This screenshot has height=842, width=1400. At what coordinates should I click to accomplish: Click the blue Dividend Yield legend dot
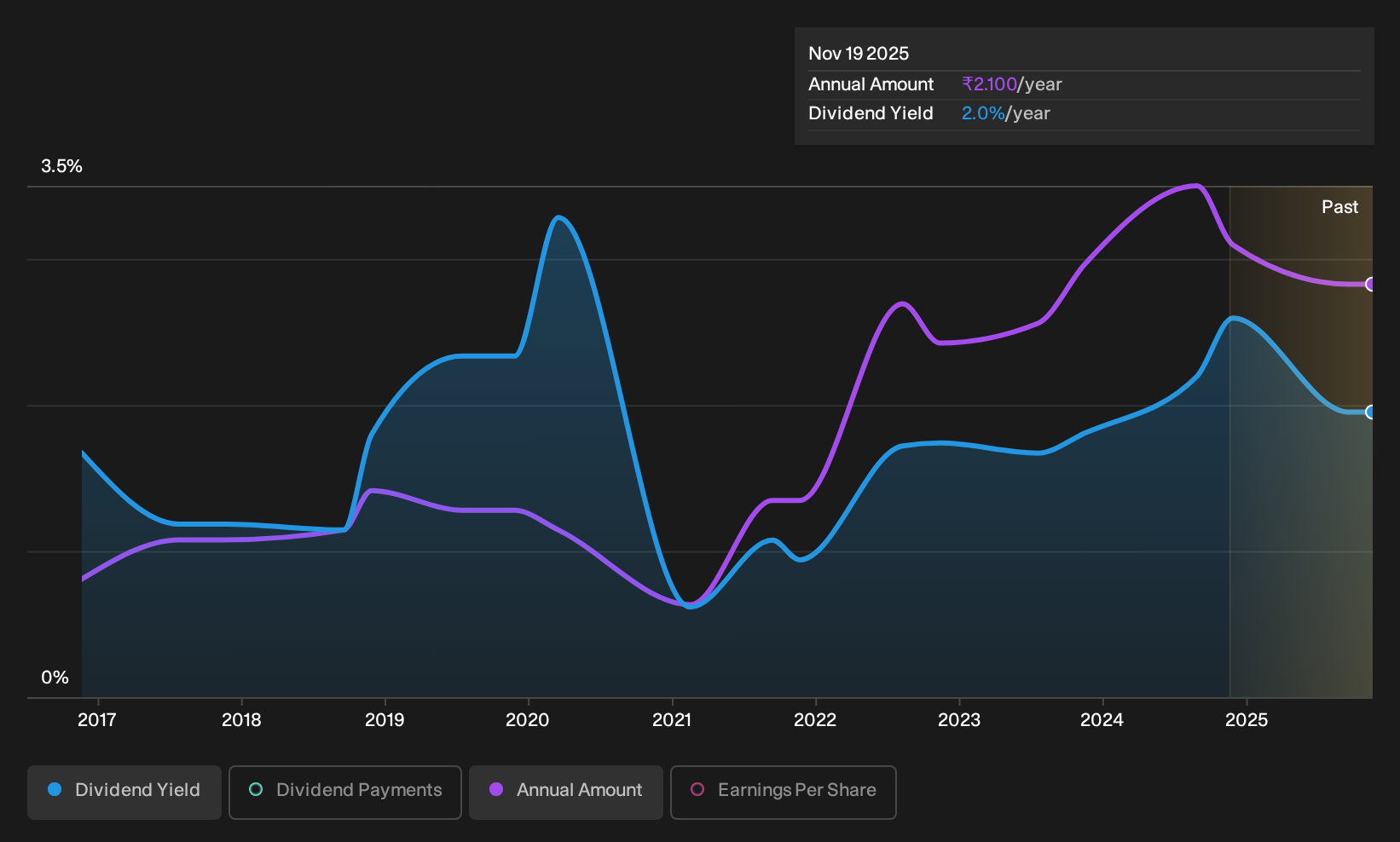pos(55,789)
